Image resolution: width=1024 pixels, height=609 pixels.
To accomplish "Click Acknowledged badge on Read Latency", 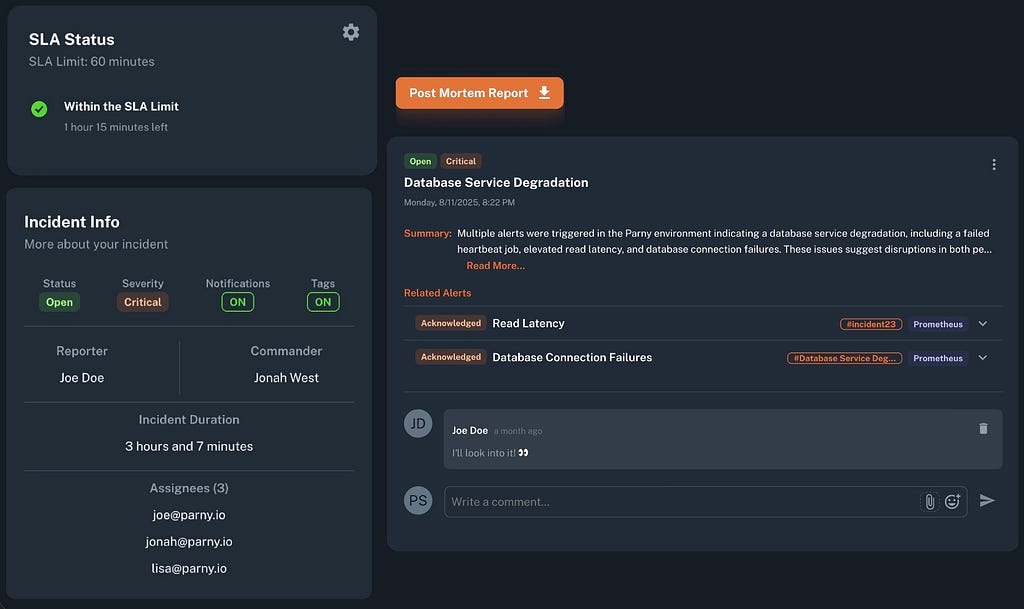I will click(x=451, y=323).
